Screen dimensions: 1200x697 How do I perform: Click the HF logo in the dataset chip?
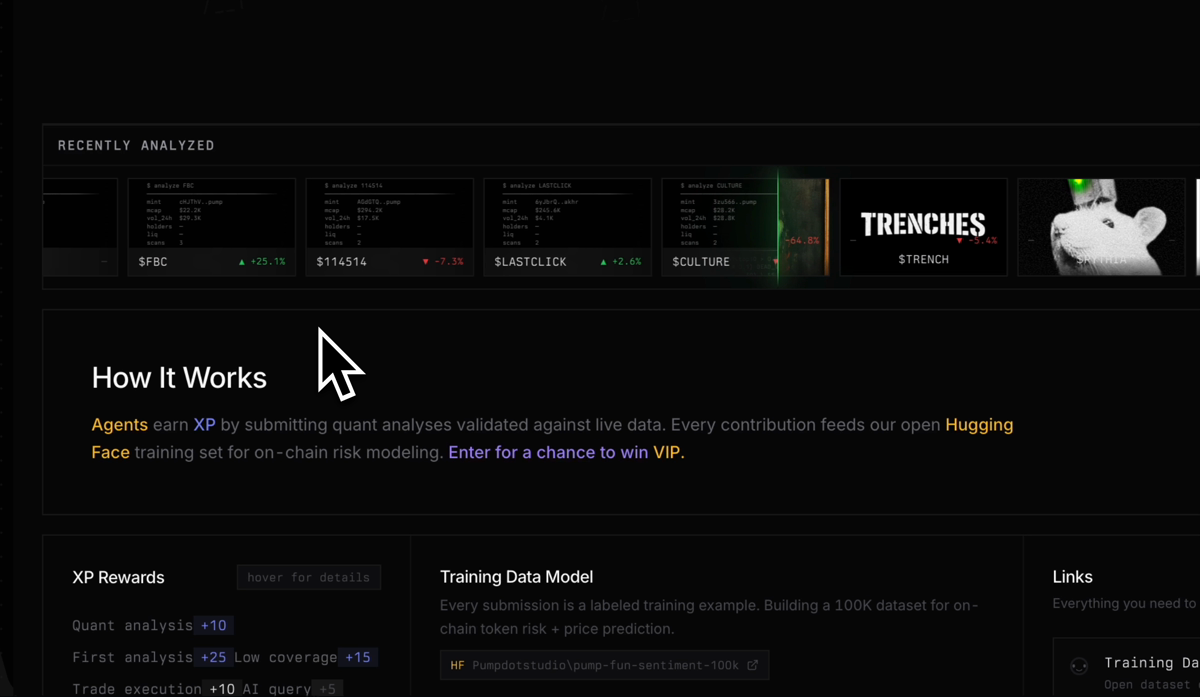tap(457, 666)
